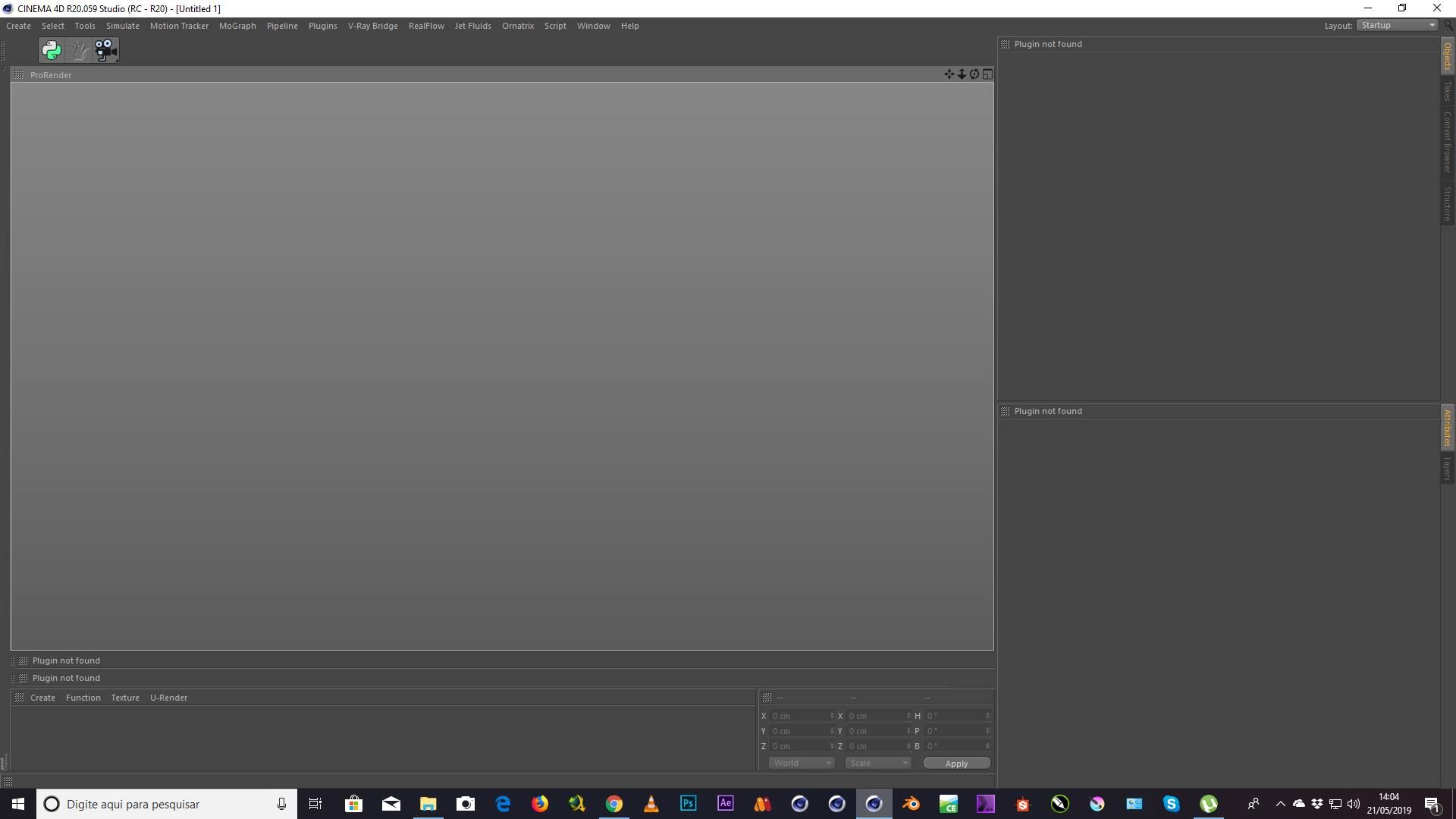Click the V-Ray Bridge menu item

[373, 25]
